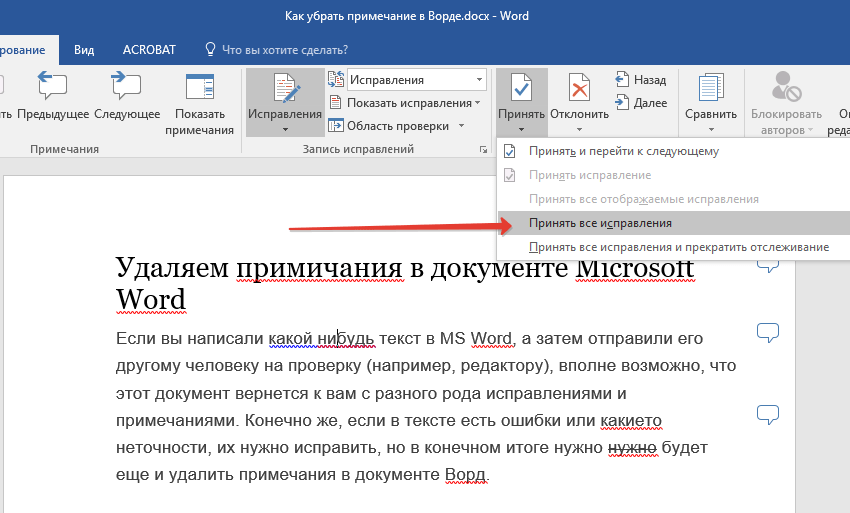This screenshot has height=513, width=850.
Task: Toggle Track Changes icon
Action: point(285,90)
